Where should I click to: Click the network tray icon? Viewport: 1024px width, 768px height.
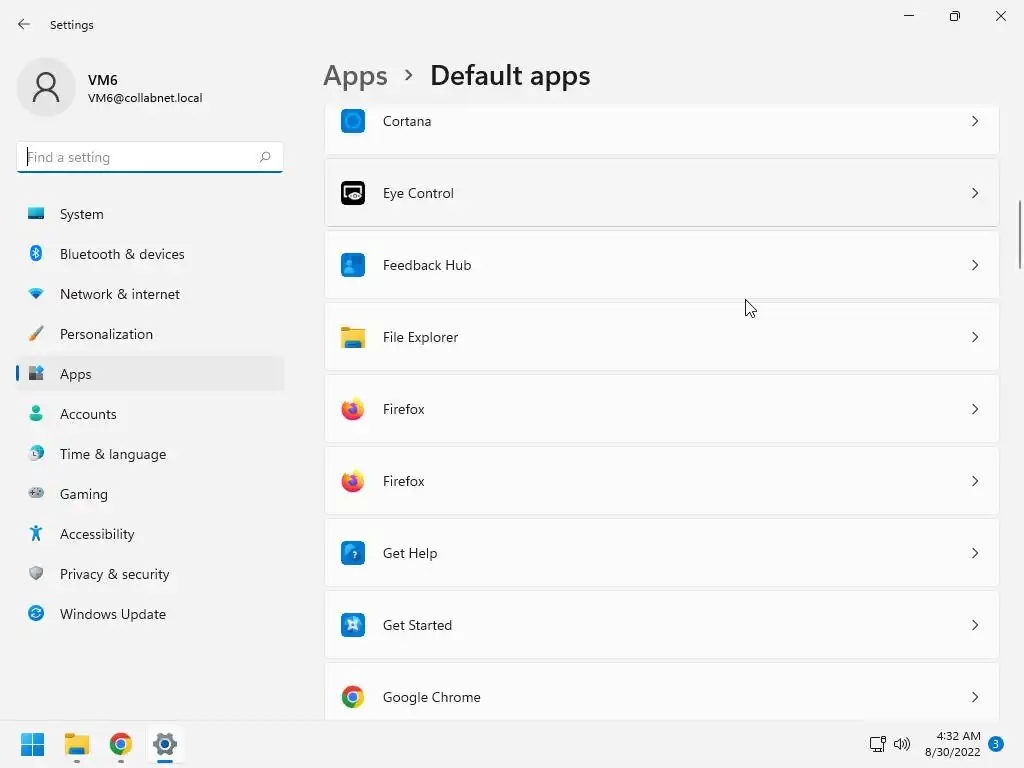pyautogui.click(x=877, y=744)
